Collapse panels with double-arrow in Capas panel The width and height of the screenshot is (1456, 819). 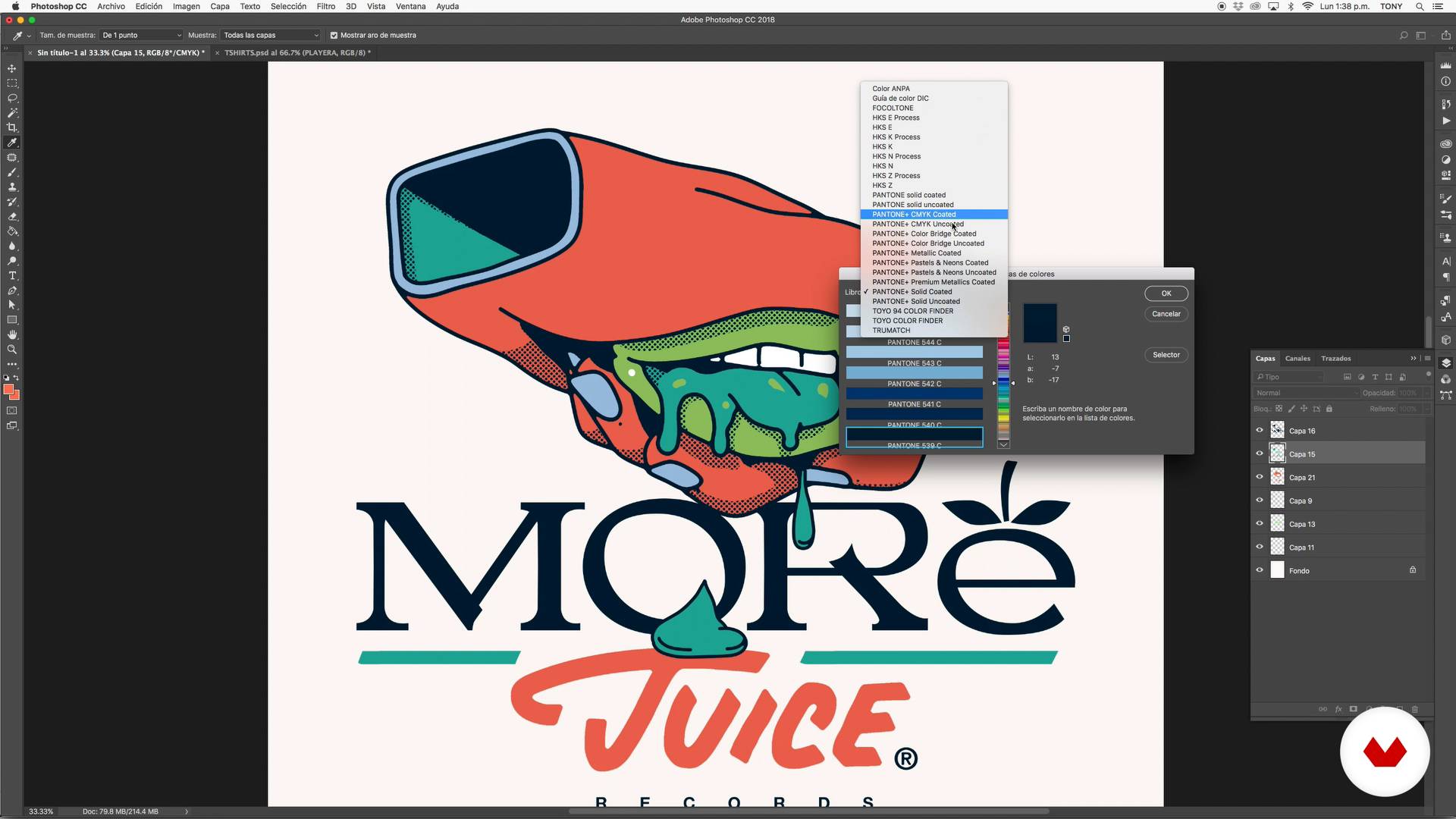pos(1413,358)
